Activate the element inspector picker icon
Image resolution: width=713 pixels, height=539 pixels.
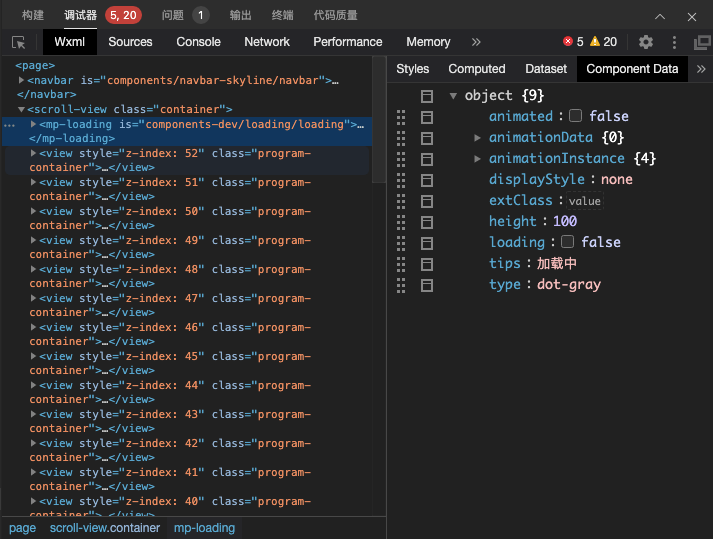coord(18,42)
